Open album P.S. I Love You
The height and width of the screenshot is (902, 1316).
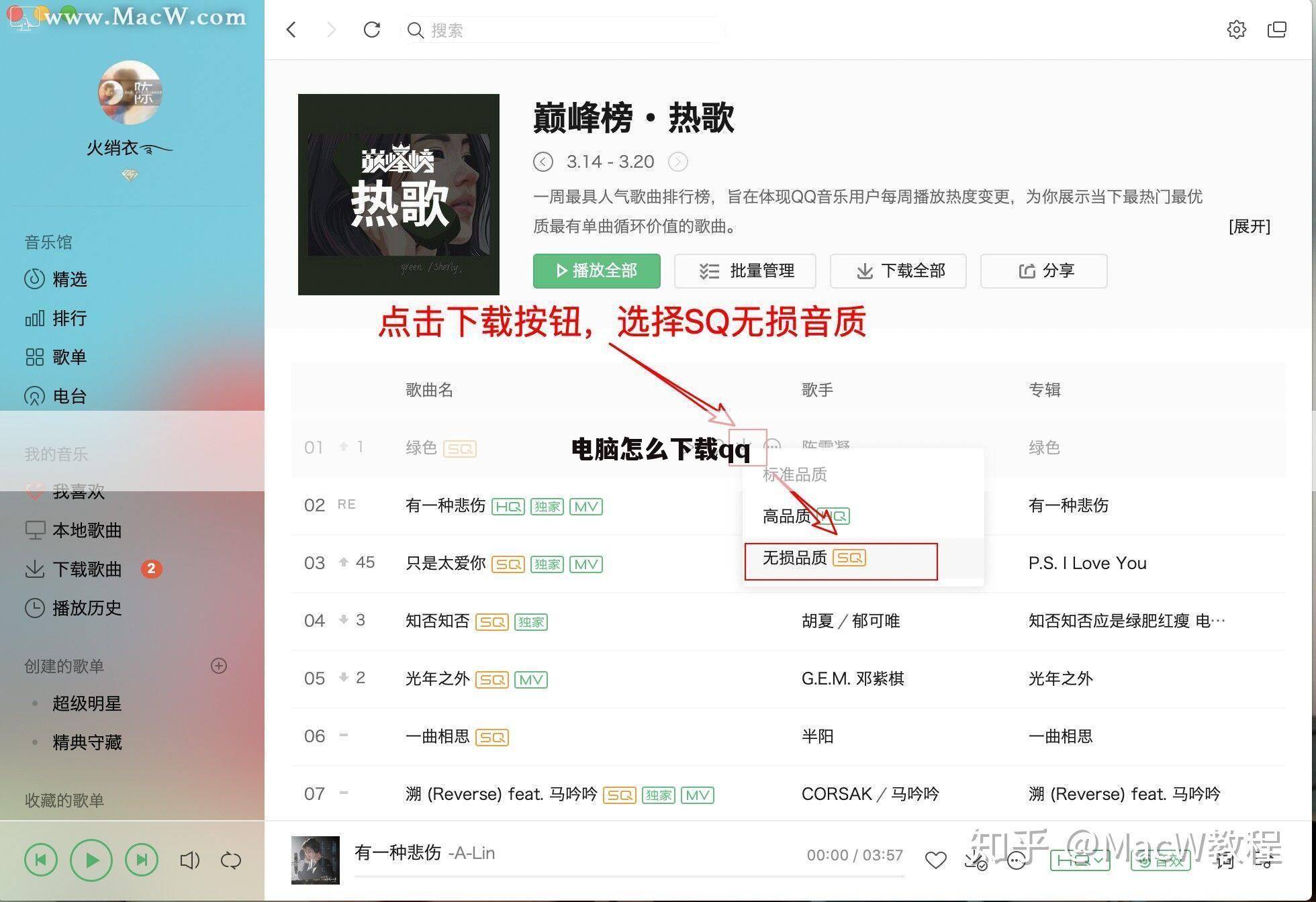(x=1088, y=563)
